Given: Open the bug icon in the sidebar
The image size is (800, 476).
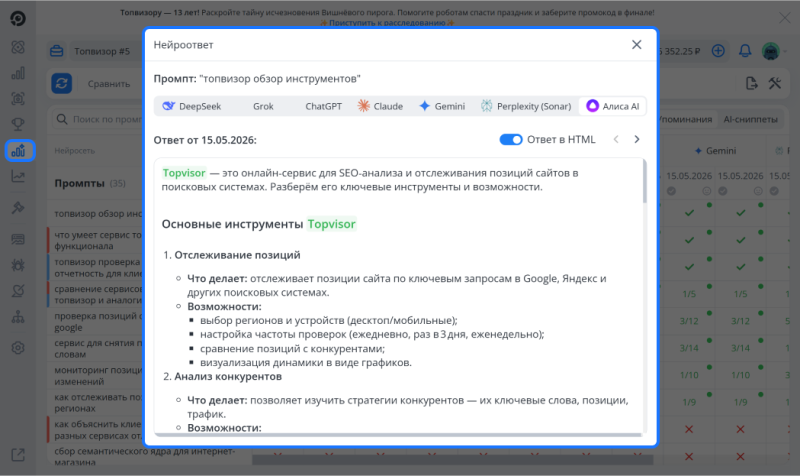Looking at the screenshot, I should coord(18,265).
